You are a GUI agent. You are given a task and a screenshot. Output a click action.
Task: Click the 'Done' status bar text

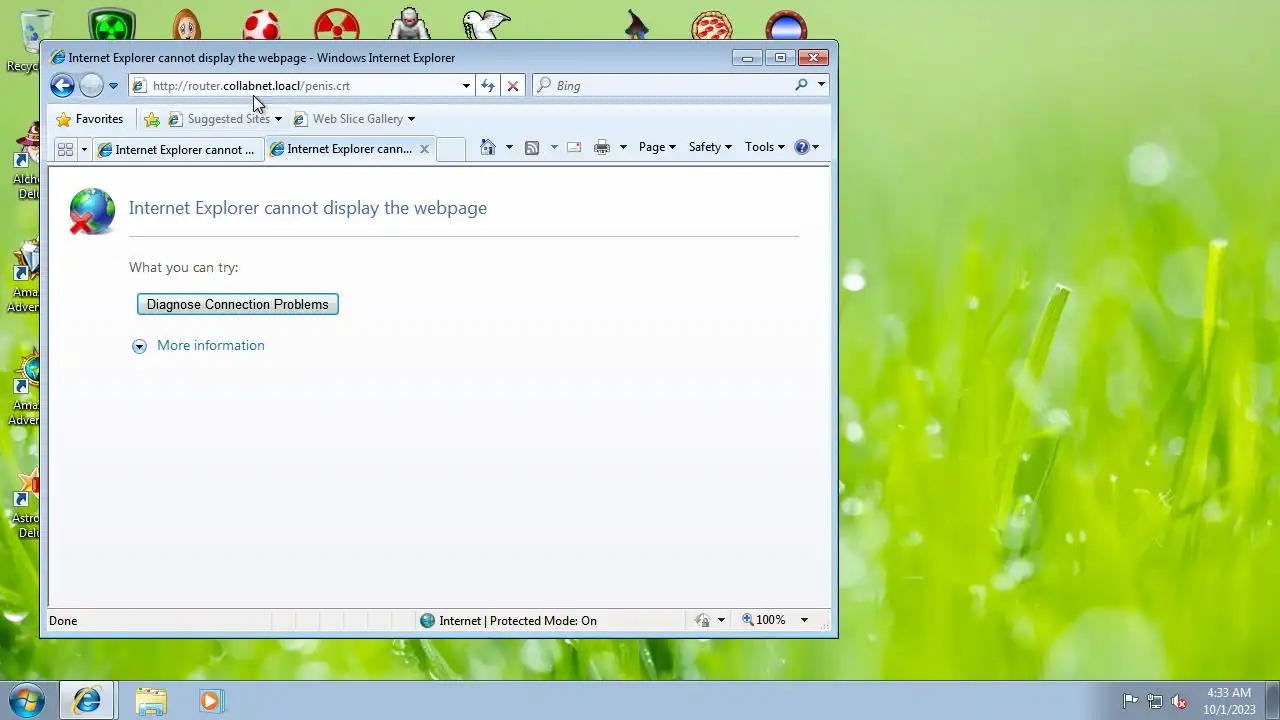point(63,621)
